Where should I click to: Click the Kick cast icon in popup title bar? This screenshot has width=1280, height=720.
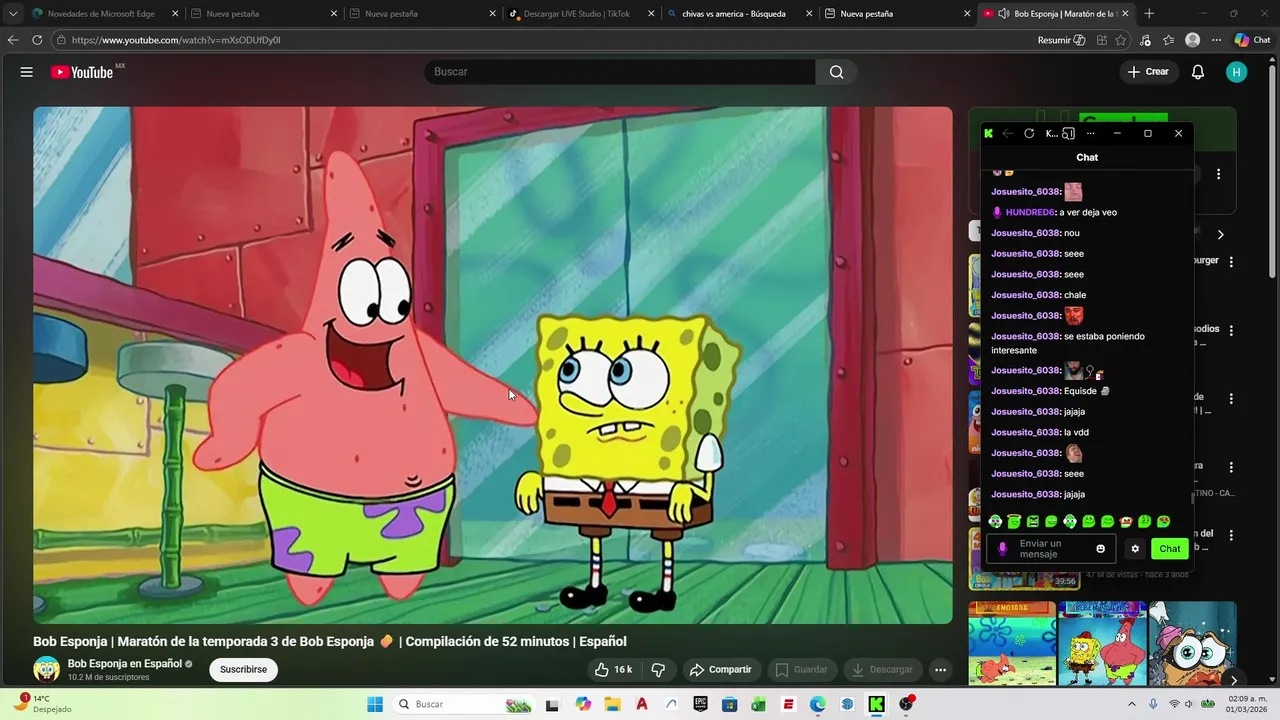coord(1068,133)
